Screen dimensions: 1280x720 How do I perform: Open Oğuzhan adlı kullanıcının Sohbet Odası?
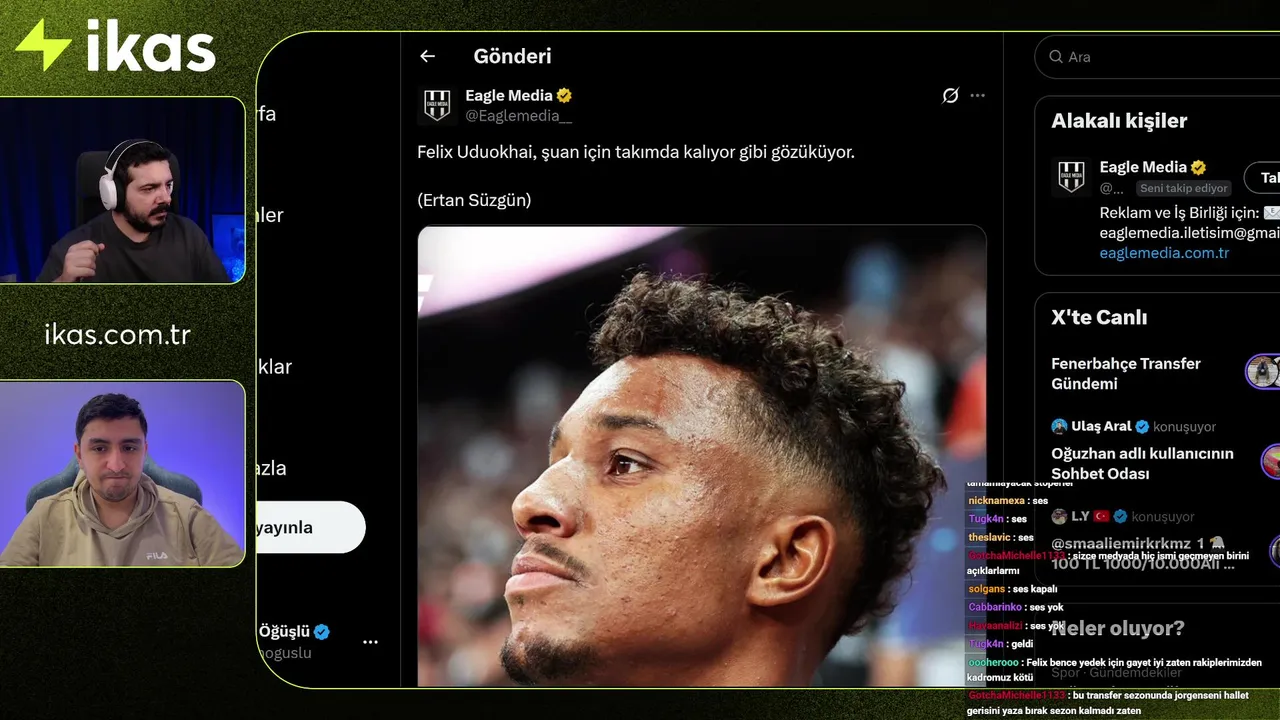(x=1142, y=463)
